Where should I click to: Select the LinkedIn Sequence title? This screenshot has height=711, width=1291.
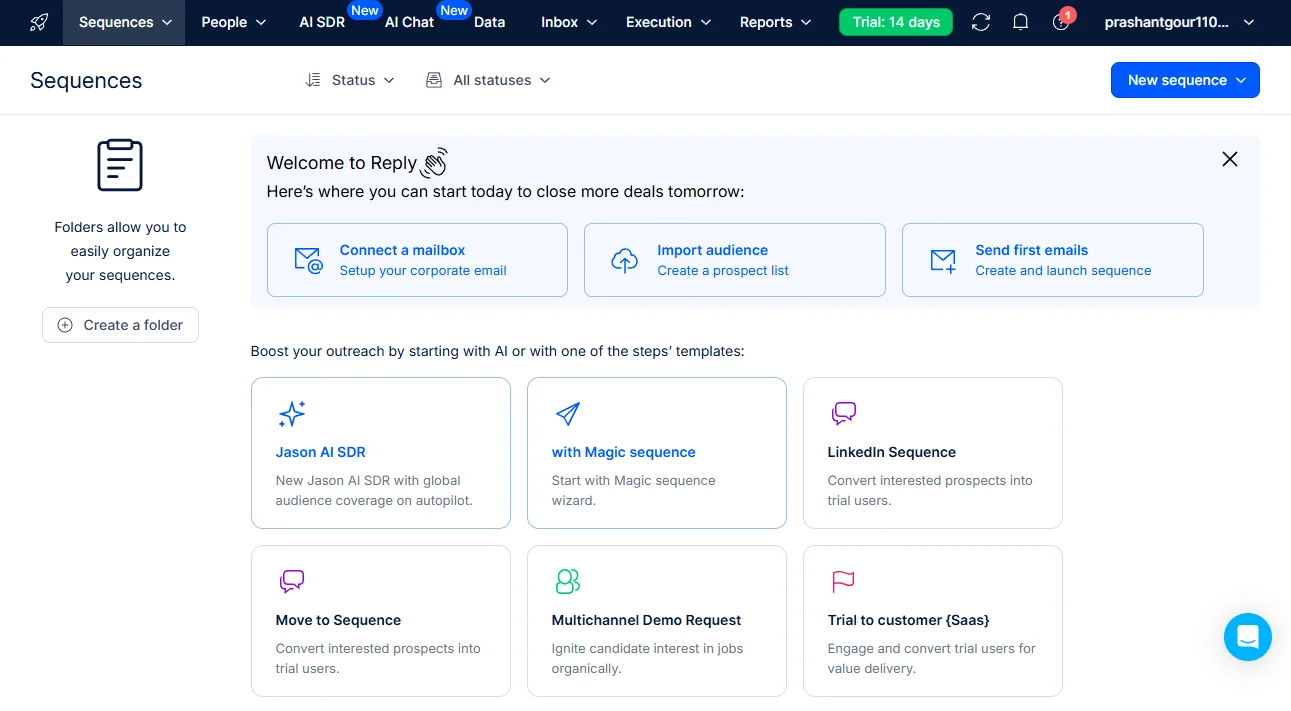892,452
